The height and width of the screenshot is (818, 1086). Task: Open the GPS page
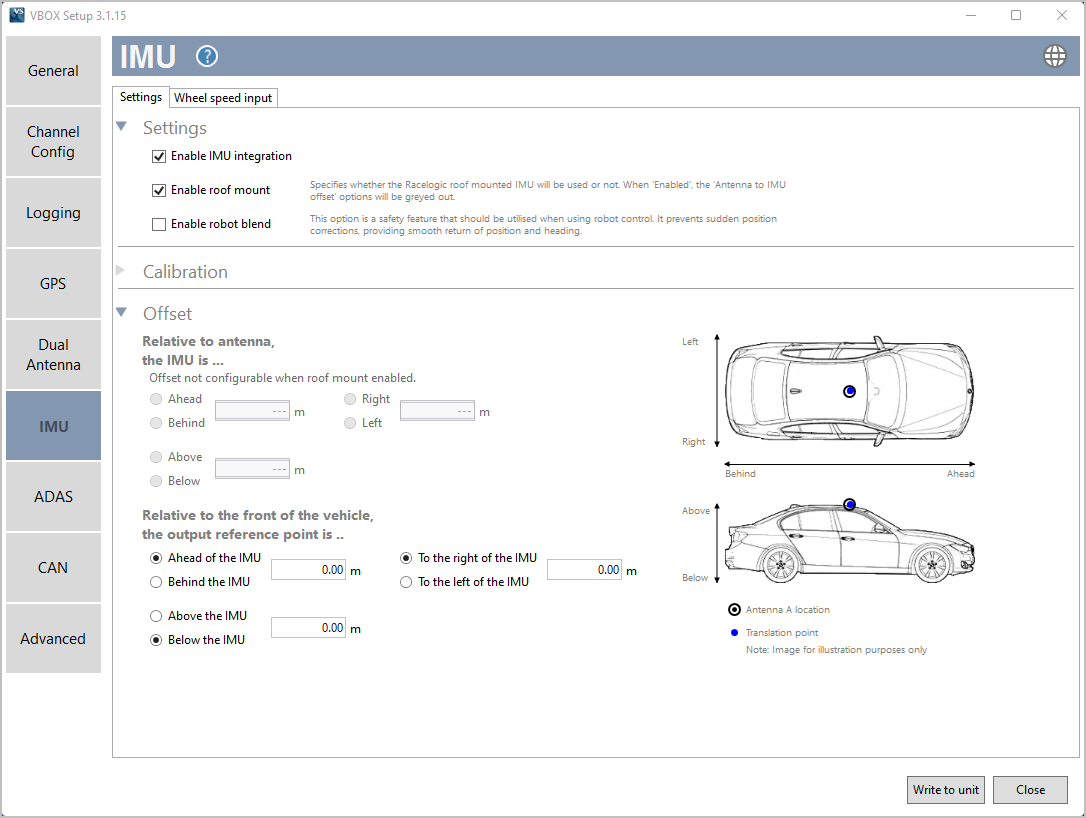point(53,283)
